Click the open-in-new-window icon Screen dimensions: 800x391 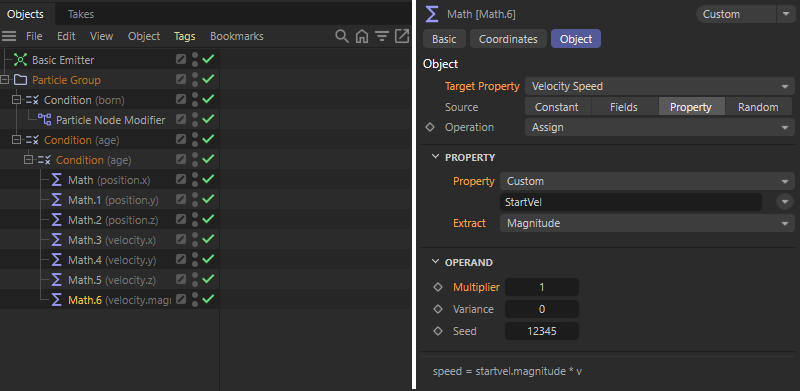point(403,36)
